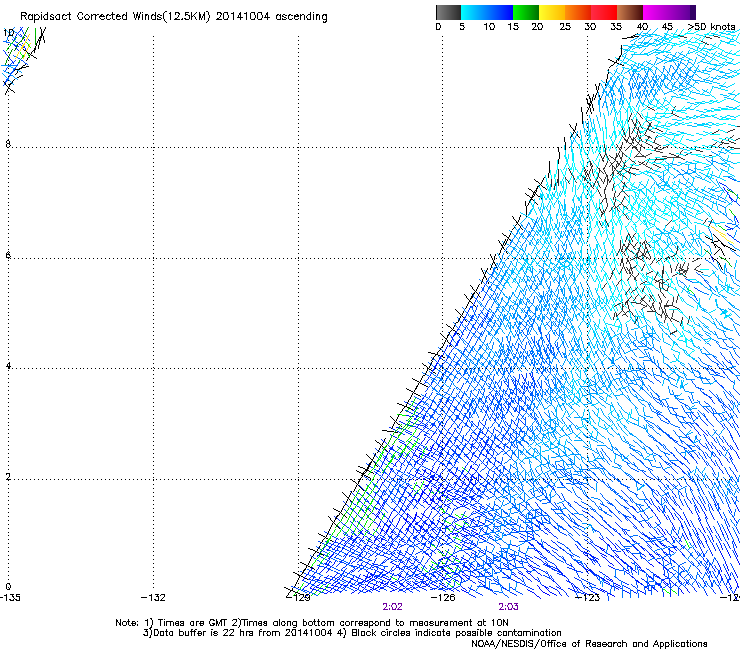Click the latitude '8' axis label
Screen dimensions: 740x650
8,144
